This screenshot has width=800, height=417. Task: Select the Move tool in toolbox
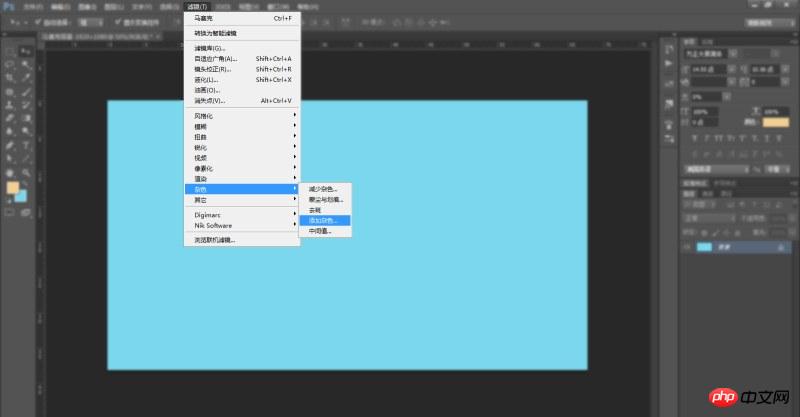click(x=25, y=52)
